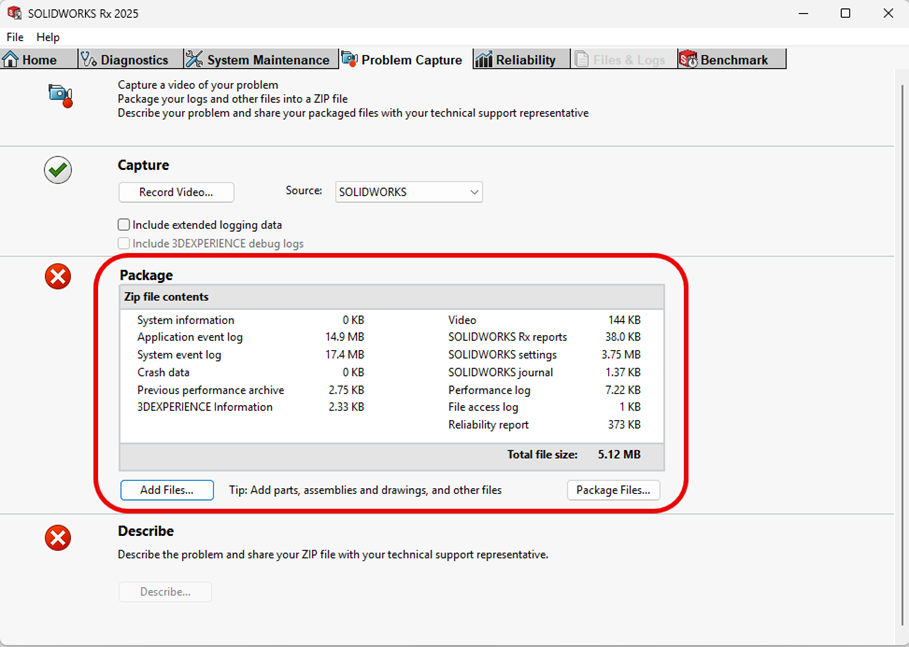Click the red X icon beside Describe
Viewport: 909px width, 647px height.
(x=58, y=538)
